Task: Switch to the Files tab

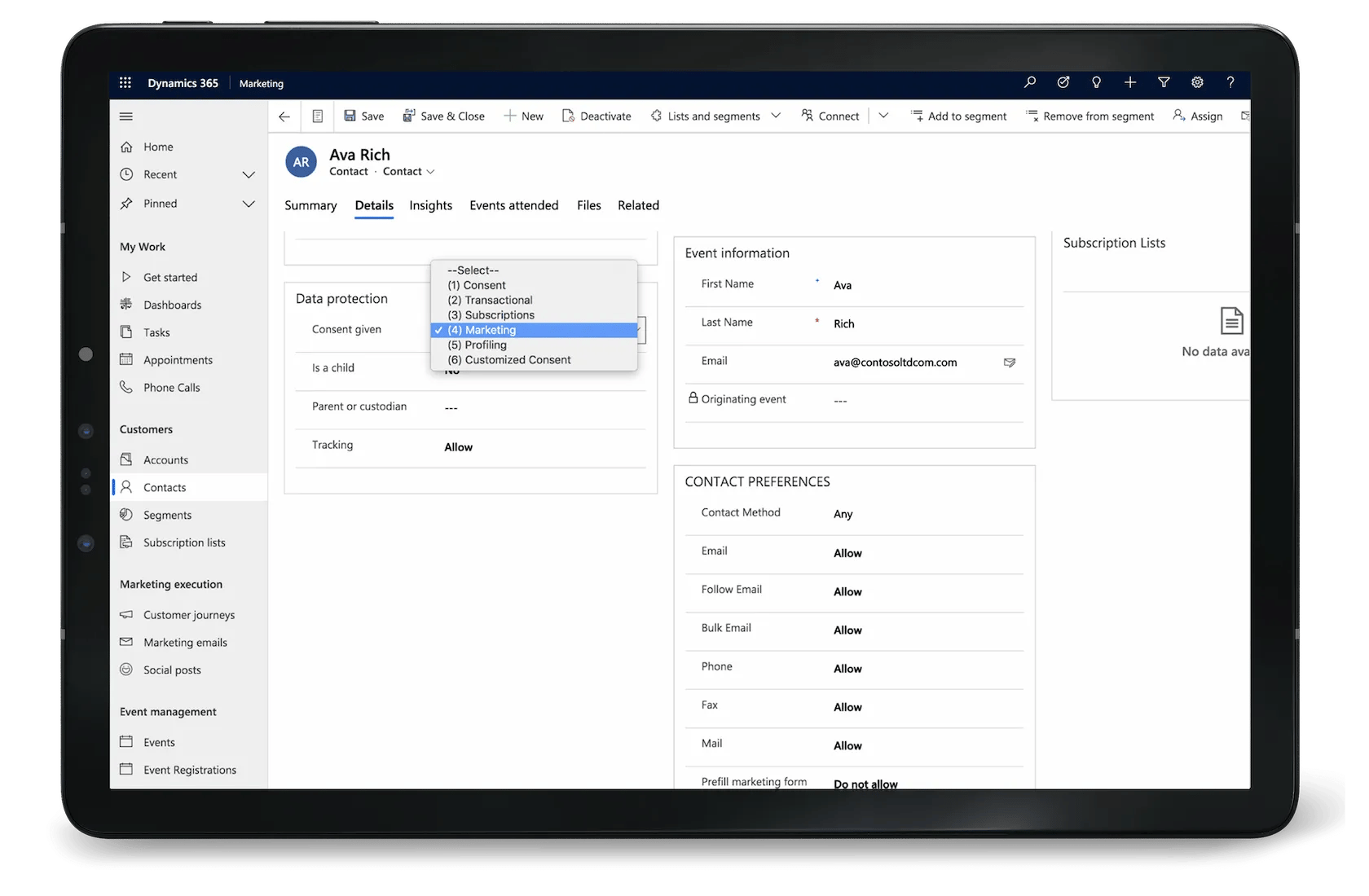Action: [x=589, y=205]
